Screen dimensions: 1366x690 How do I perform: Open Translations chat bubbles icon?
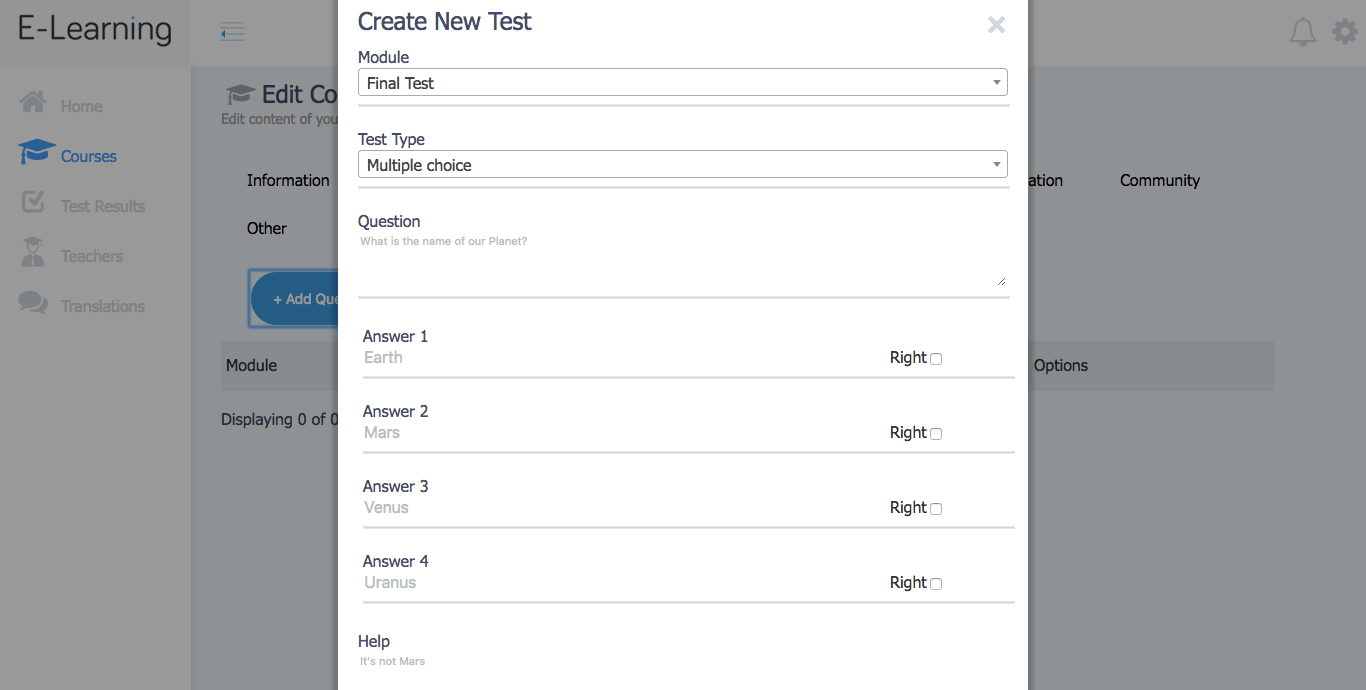click(33, 303)
